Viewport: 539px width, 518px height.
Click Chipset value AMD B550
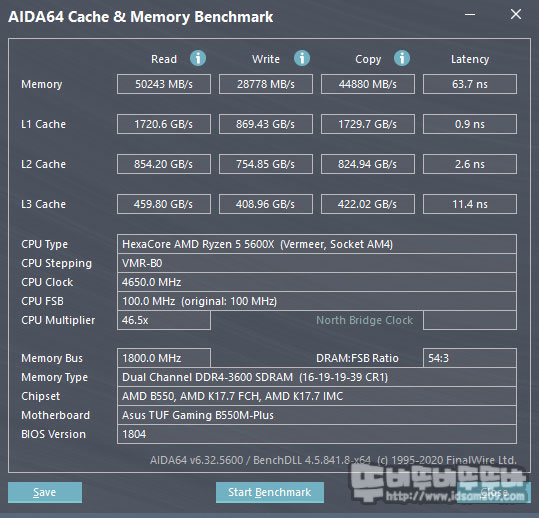point(317,396)
